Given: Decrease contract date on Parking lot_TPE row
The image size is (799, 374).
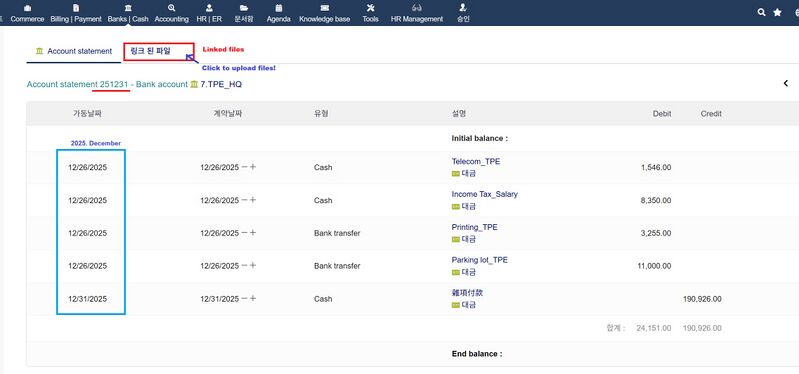Looking at the screenshot, I should tap(244, 265).
